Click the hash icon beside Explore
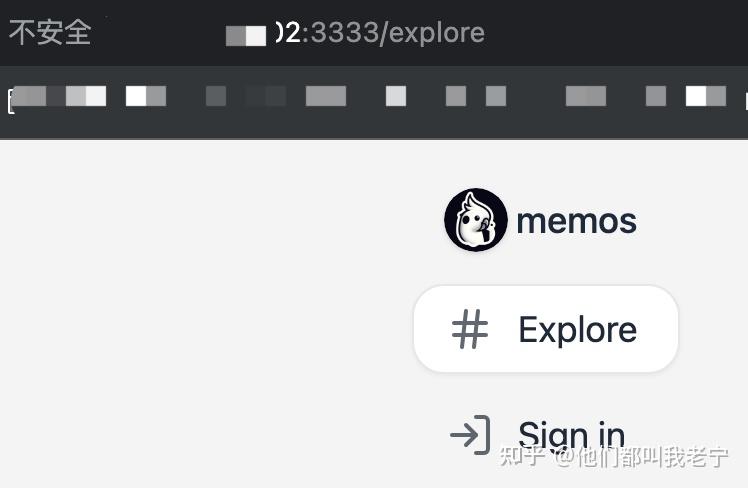748x488 pixels. 470,329
